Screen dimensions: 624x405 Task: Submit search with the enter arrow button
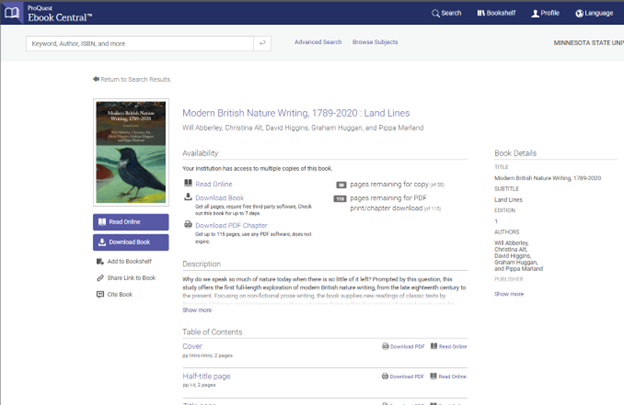262,43
